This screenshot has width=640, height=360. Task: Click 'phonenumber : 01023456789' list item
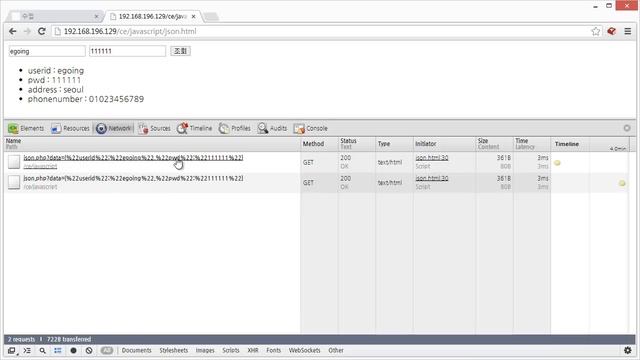tap(86, 99)
